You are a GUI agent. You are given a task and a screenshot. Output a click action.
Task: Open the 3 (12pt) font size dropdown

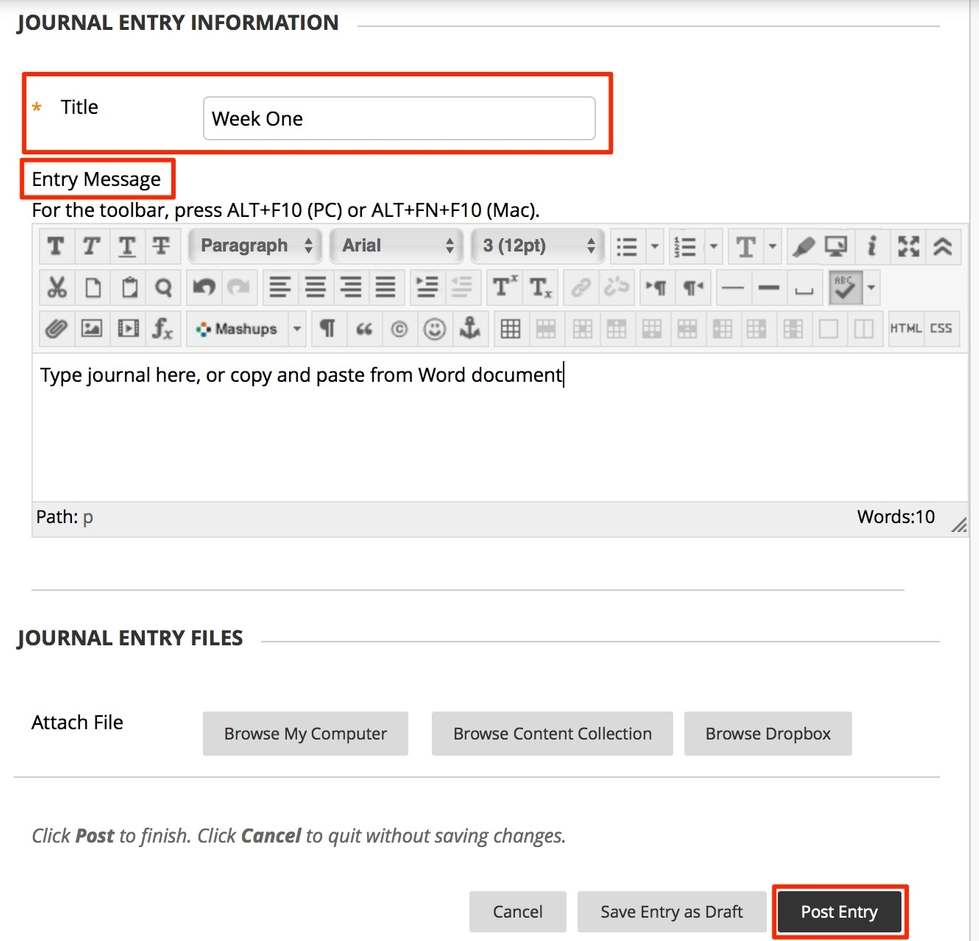click(536, 246)
